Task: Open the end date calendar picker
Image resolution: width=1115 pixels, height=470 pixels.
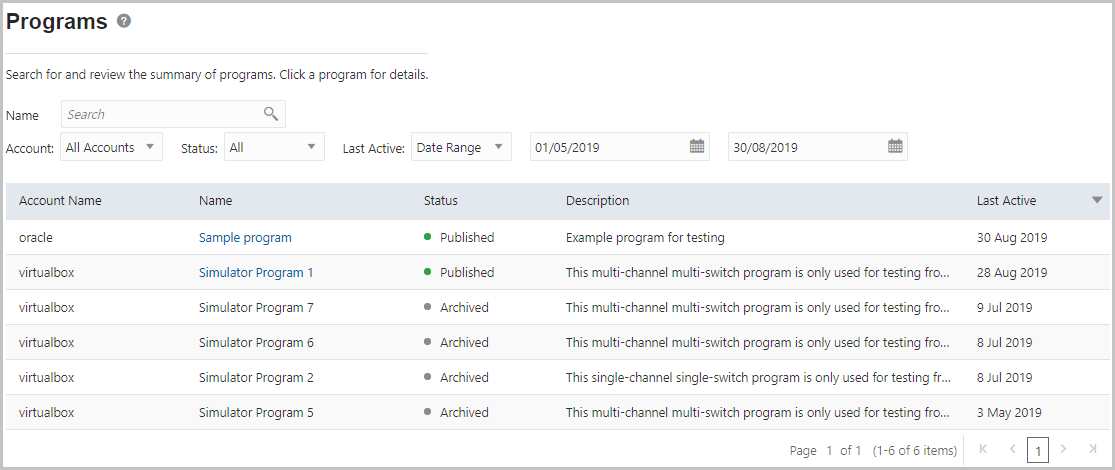Action: pyautogui.click(x=895, y=147)
